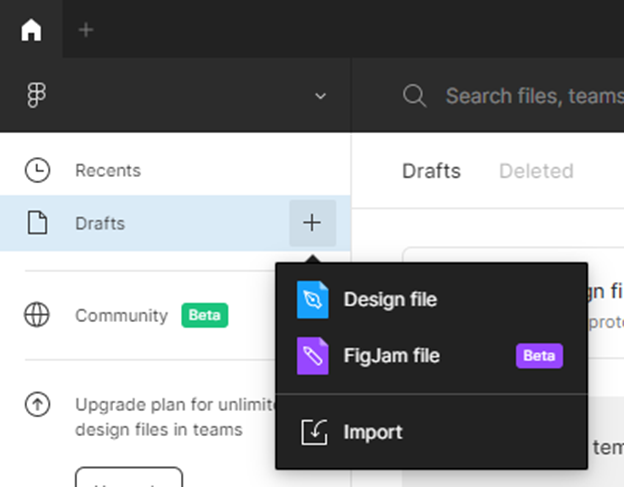Open the Home tab icon
Viewport: 624px width, 487px height.
[x=31, y=29]
